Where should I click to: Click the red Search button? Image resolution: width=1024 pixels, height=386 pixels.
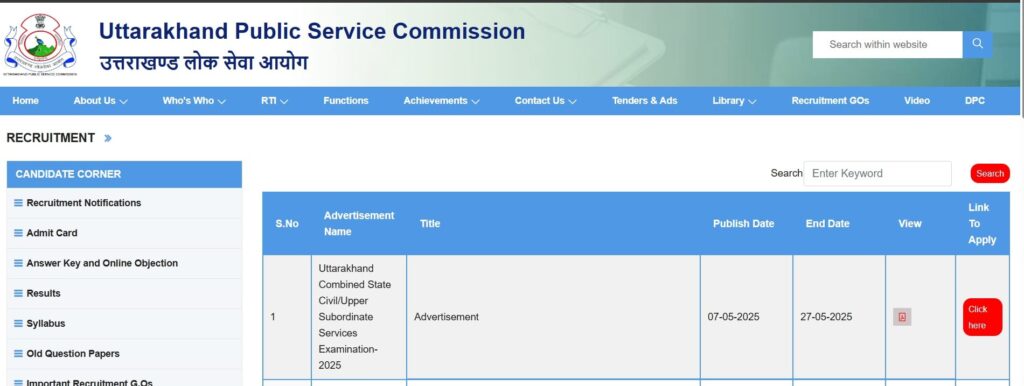(x=990, y=174)
